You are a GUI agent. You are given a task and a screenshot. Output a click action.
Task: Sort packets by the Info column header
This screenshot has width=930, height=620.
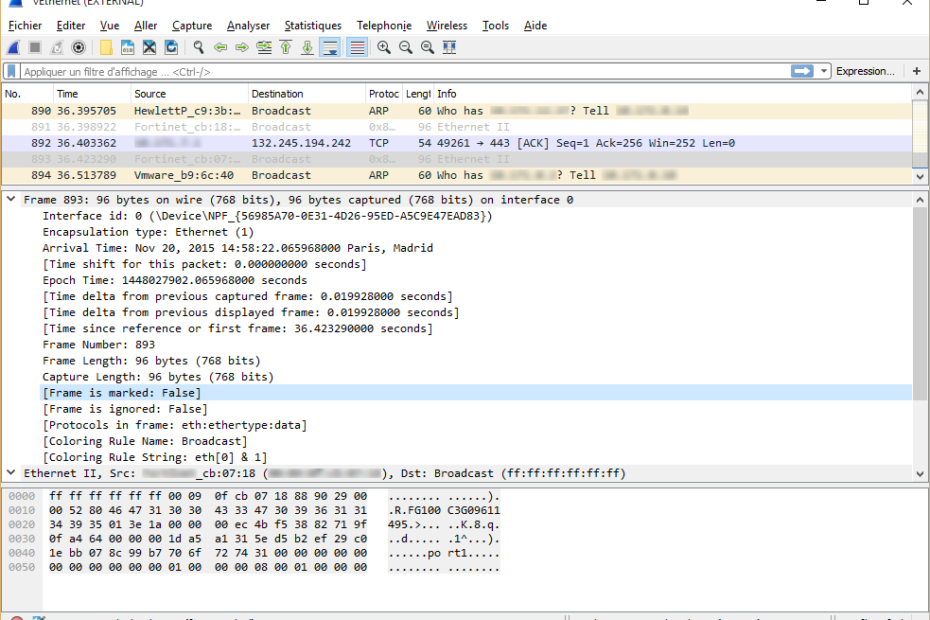coord(673,94)
